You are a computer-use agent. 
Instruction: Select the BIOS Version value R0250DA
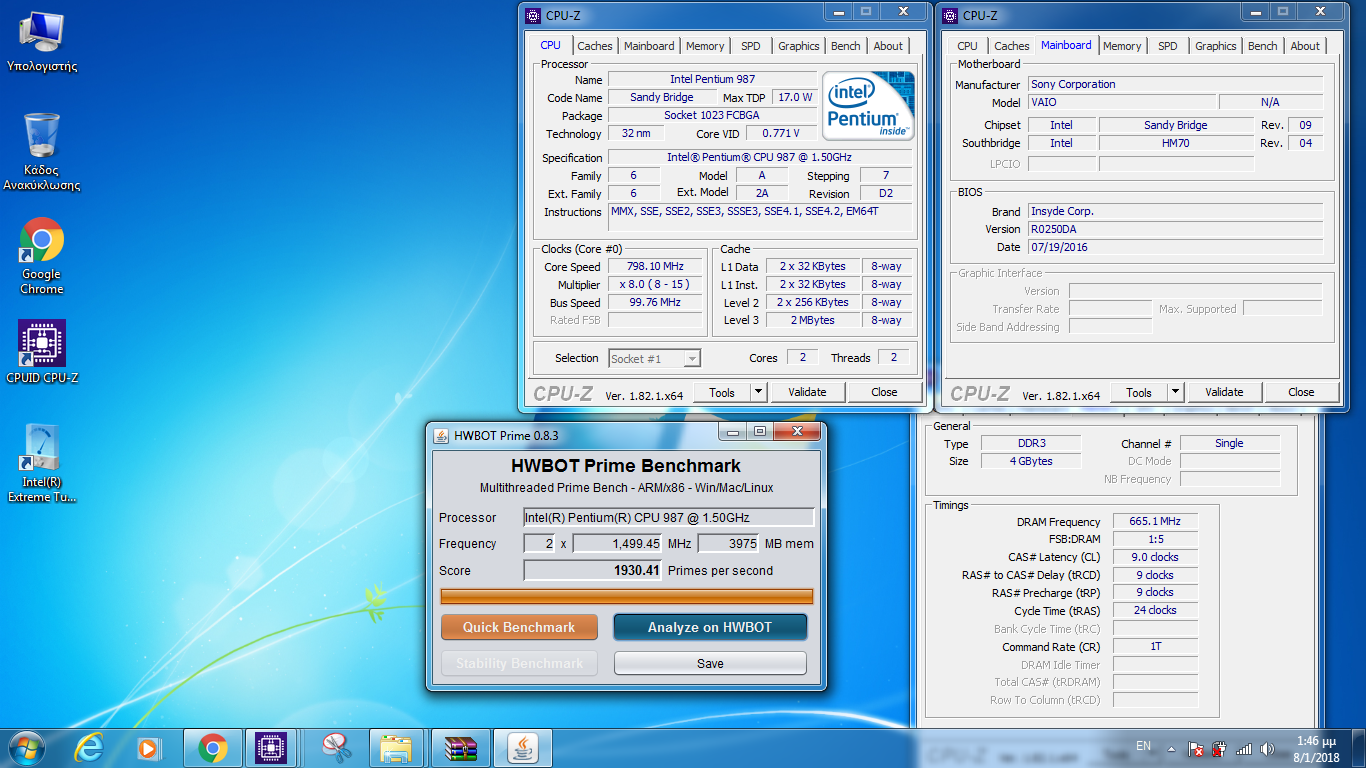pos(1175,229)
